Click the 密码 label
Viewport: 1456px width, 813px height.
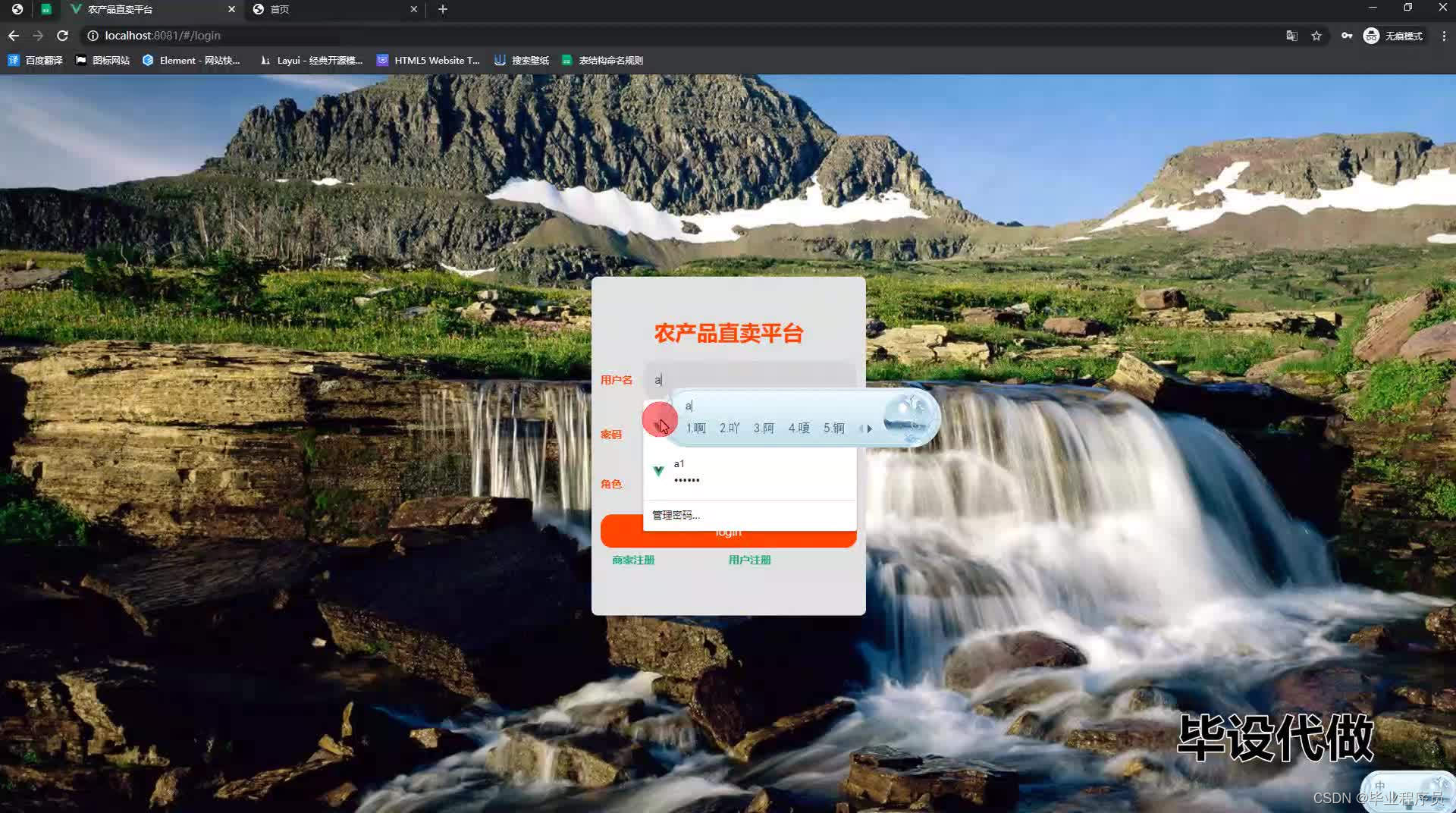pyautogui.click(x=611, y=435)
